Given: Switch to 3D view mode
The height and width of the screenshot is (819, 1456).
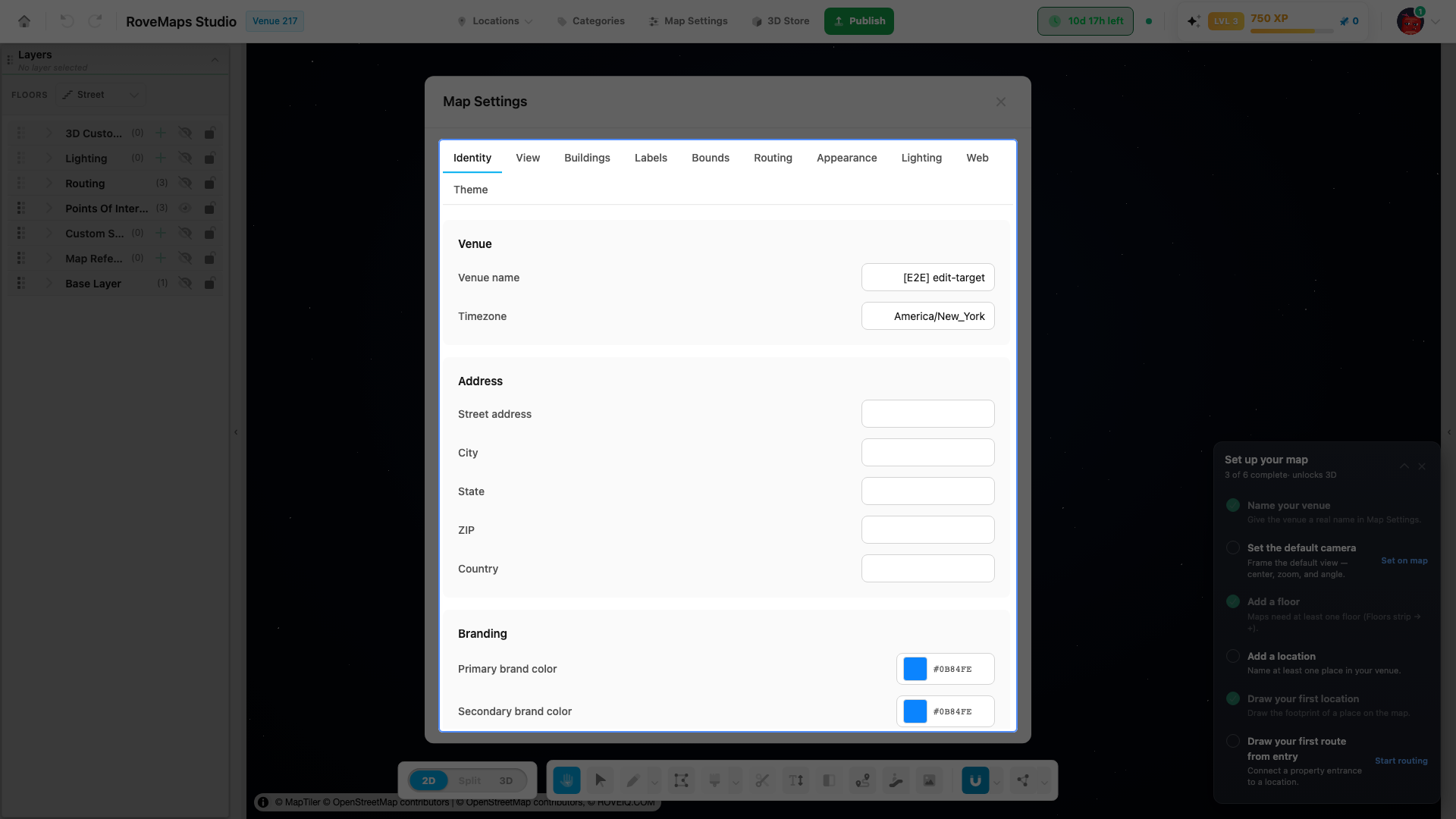Looking at the screenshot, I should 506,780.
